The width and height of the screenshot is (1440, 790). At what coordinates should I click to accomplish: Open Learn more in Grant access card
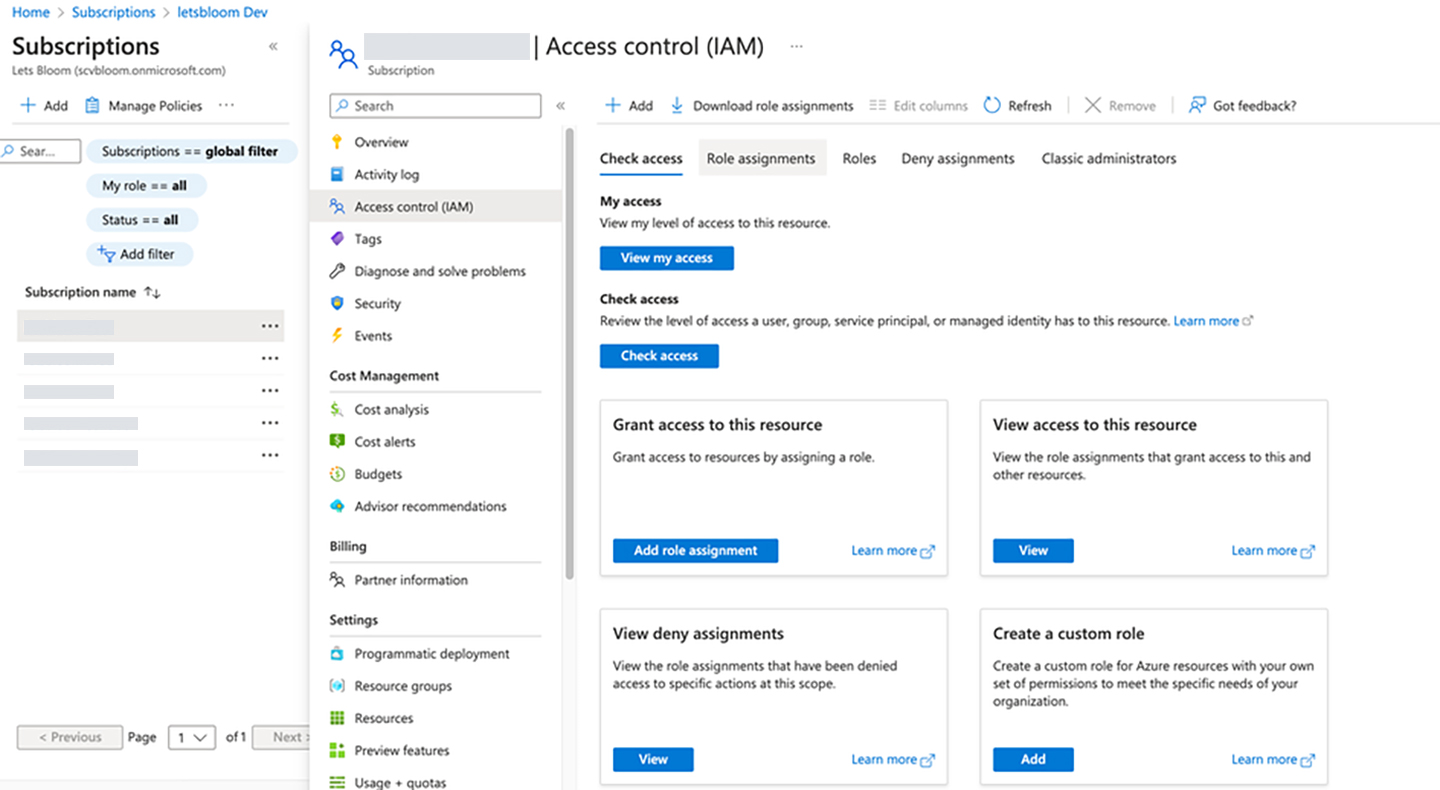point(892,550)
